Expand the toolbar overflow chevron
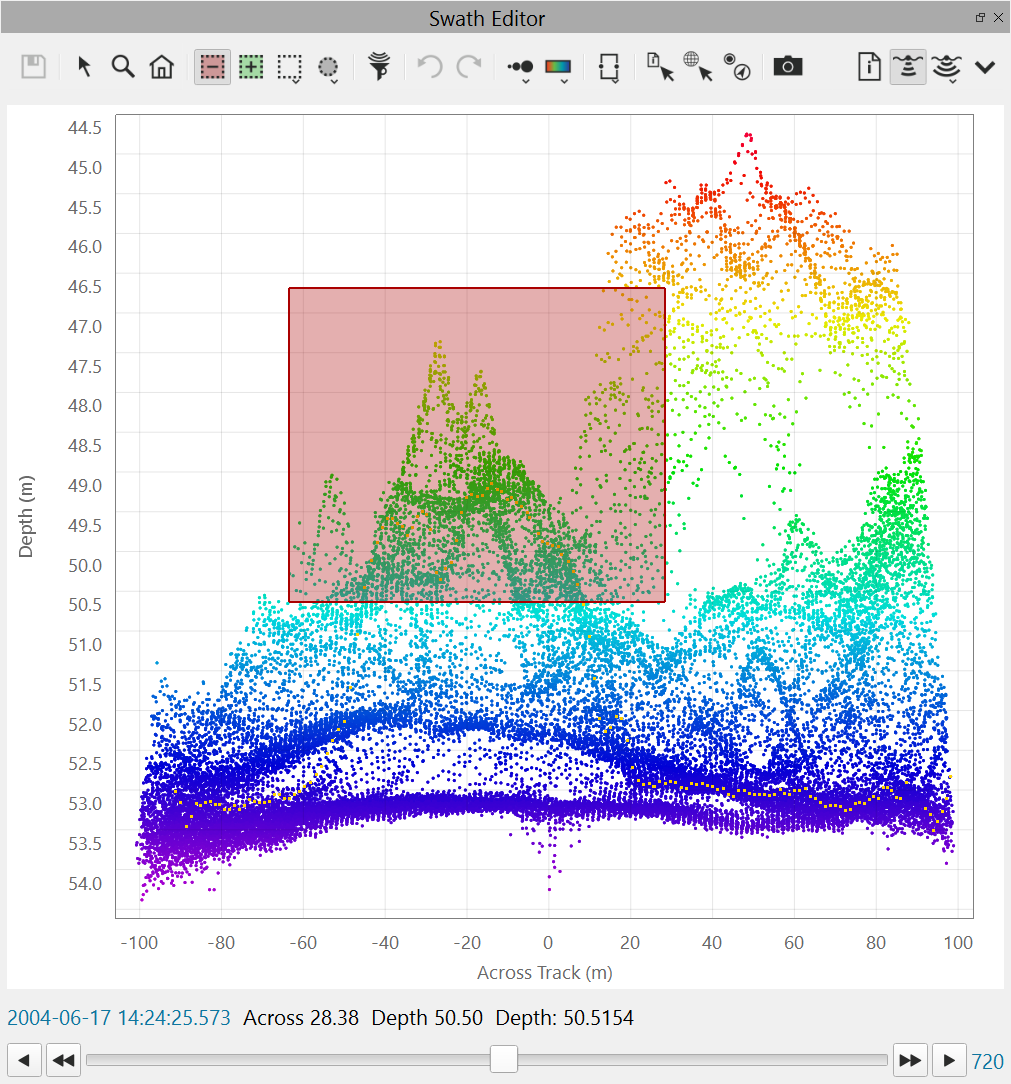The height and width of the screenshot is (1084, 1011). click(985, 67)
